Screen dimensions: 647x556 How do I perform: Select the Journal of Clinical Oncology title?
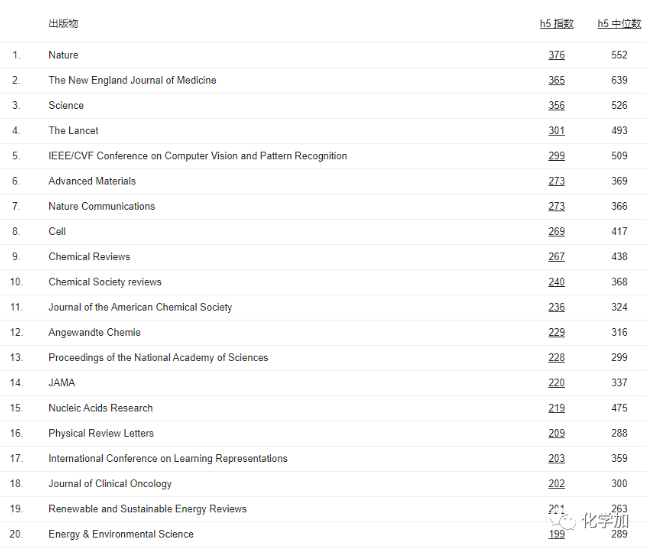tap(110, 484)
